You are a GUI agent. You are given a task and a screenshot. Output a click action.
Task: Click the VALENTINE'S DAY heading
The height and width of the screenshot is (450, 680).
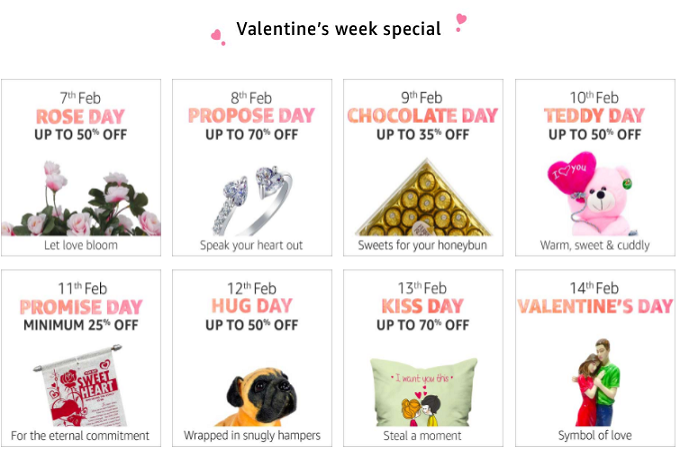(x=595, y=306)
